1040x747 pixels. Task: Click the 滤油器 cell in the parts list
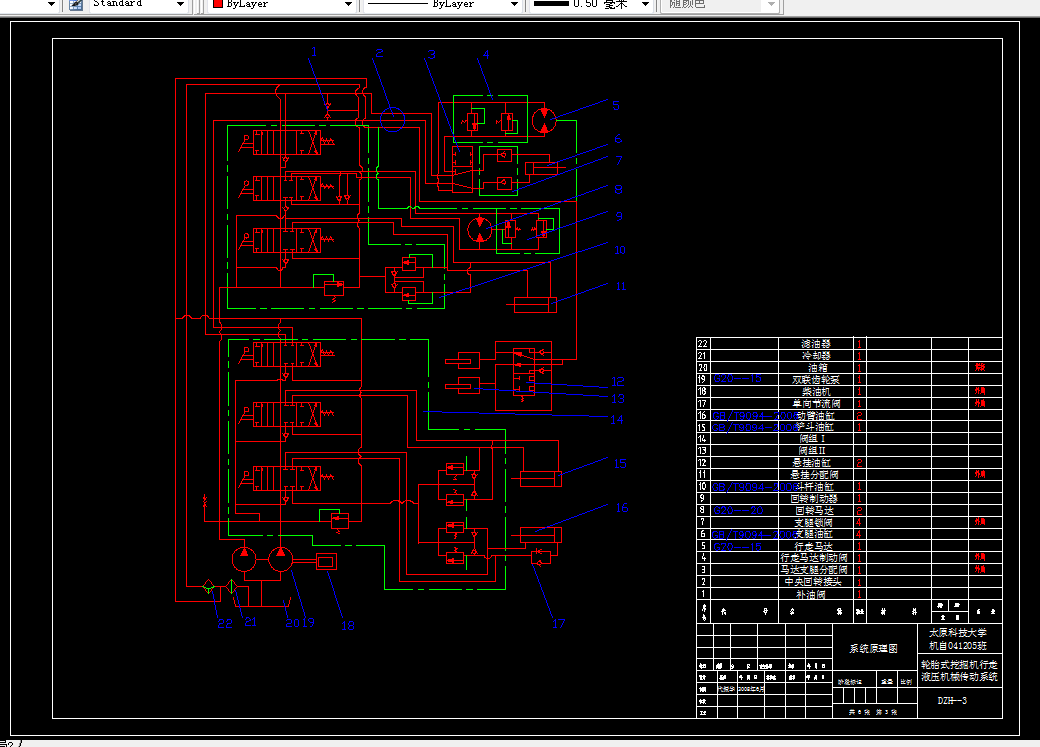(x=815, y=344)
